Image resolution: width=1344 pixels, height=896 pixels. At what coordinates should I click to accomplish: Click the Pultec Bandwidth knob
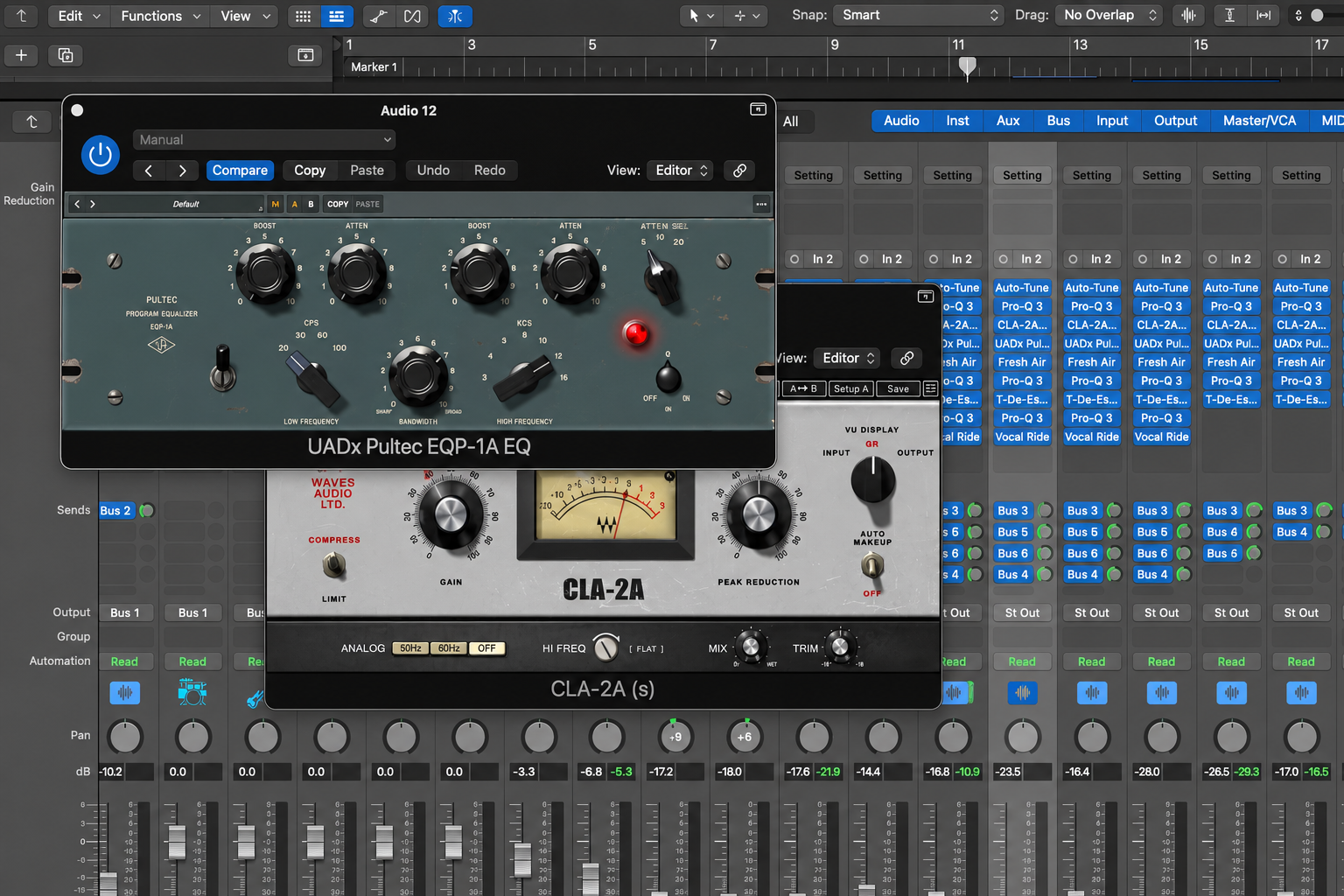(417, 375)
